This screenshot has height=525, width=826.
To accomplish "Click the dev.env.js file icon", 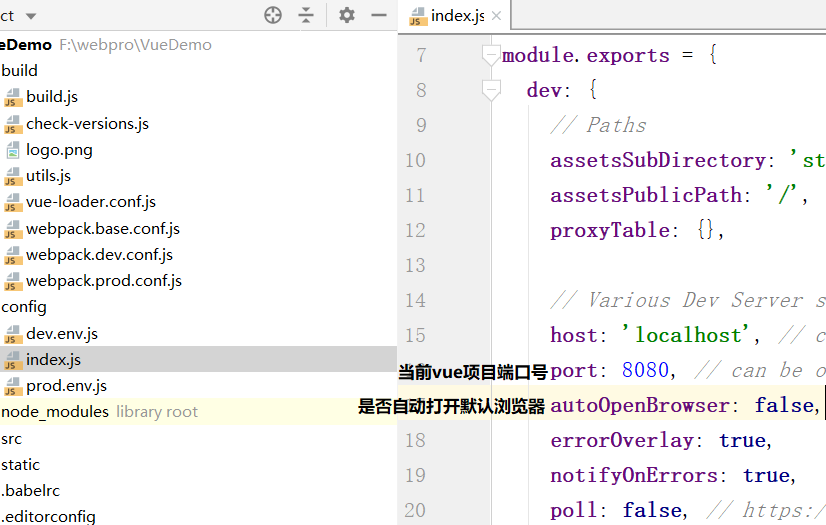I will (12, 334).
